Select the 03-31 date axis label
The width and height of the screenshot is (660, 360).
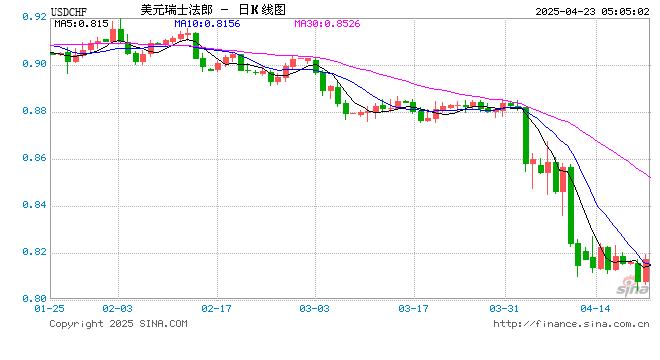tap(504, 309)
